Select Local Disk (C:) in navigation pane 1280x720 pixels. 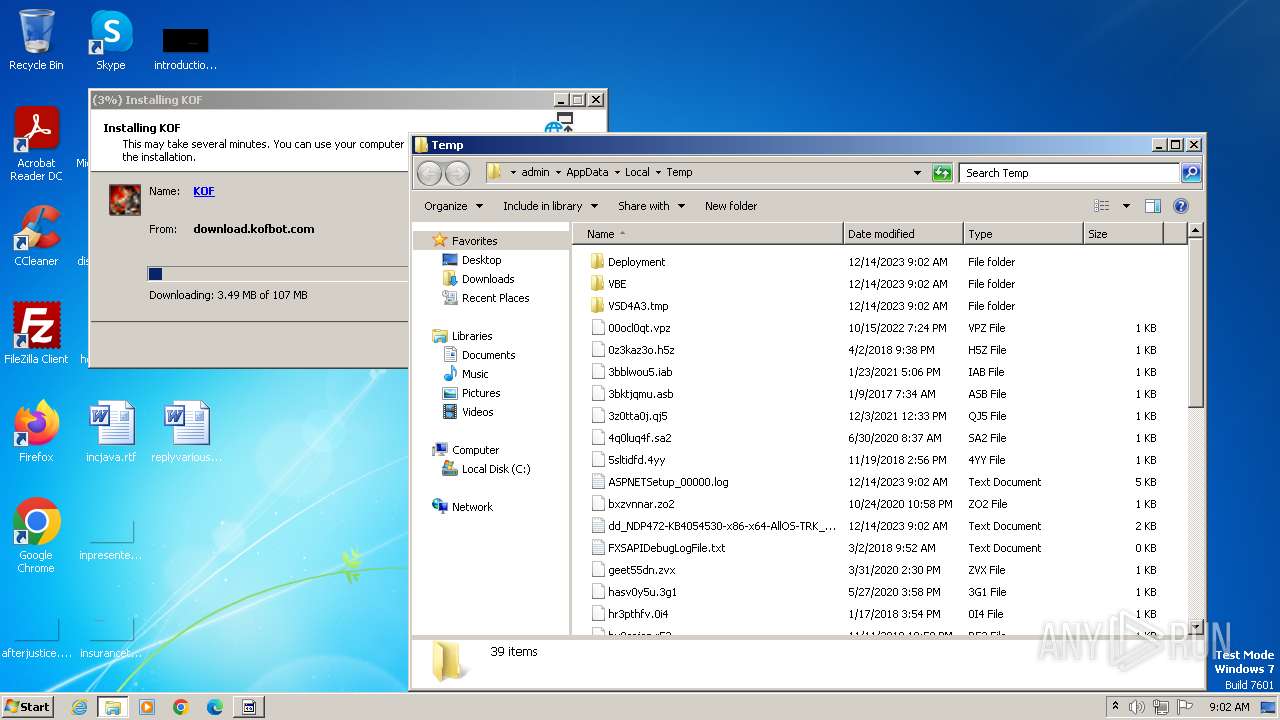pos(496,469)
